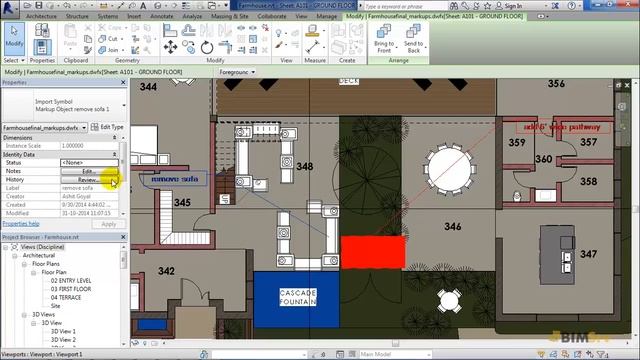
Task: Toggle the Properties palette button in the ribbon
Action: (42, 47)
